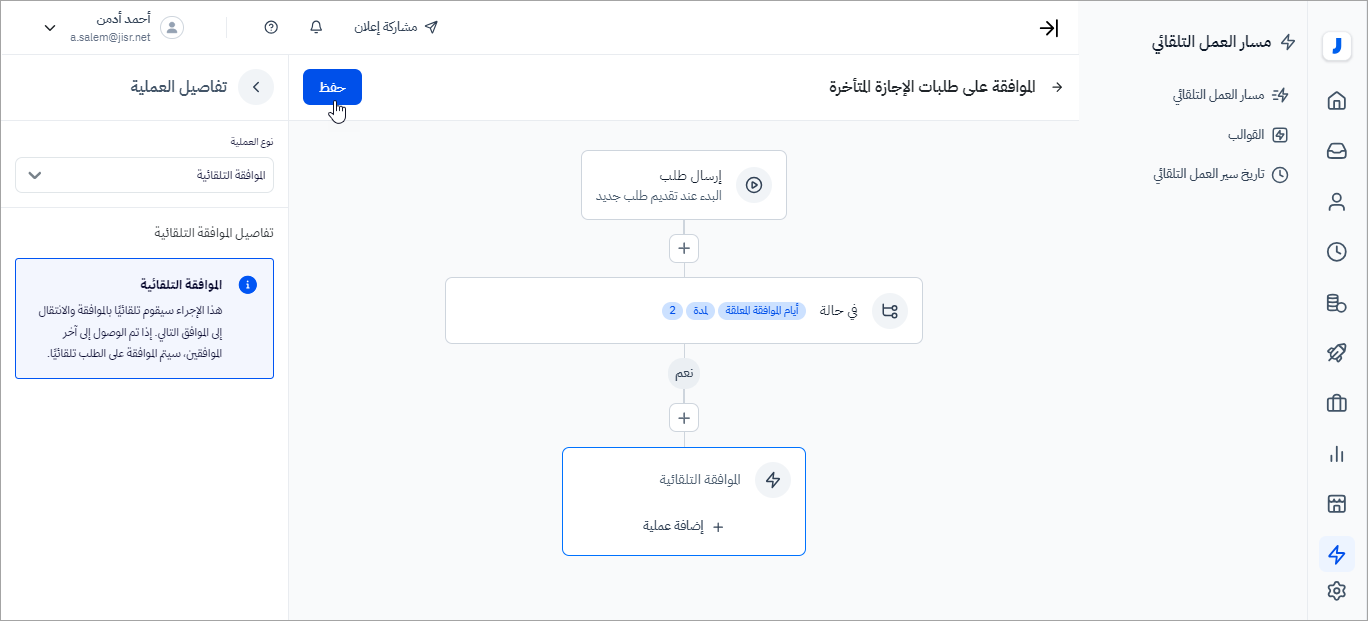1368x621 pixels.
Task: Open the employees person icon
Action: [x=1336, y=201]
